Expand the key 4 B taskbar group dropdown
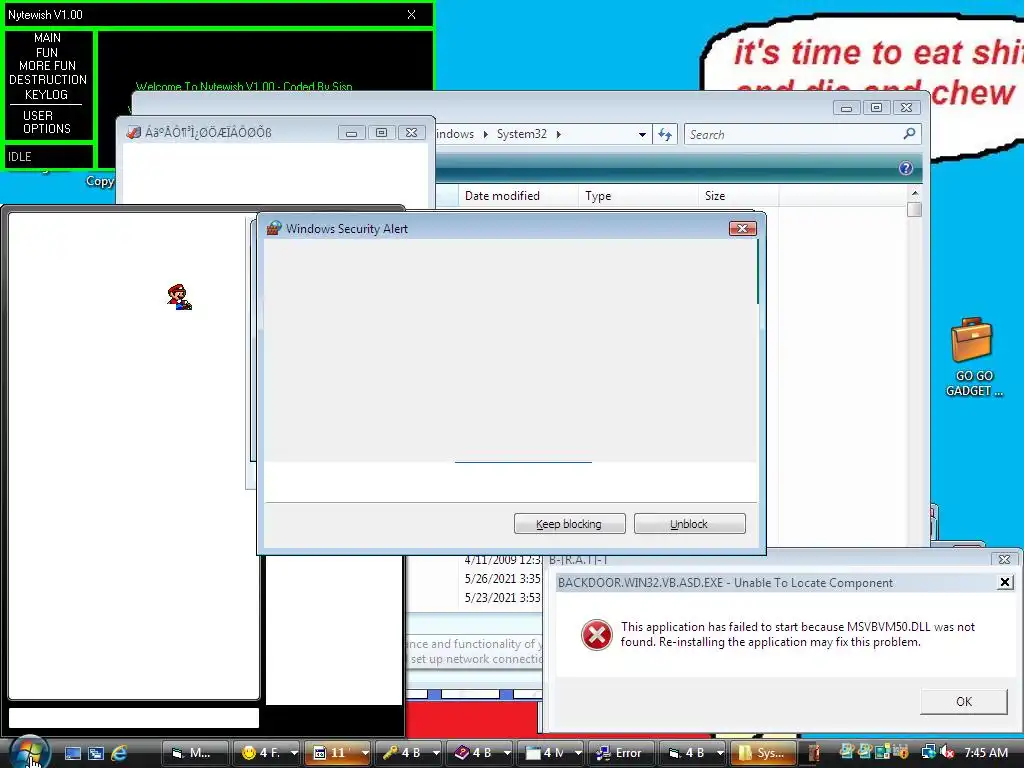Image resolution: width=1024 pixels, height=768 pixels. pos(436,753)
